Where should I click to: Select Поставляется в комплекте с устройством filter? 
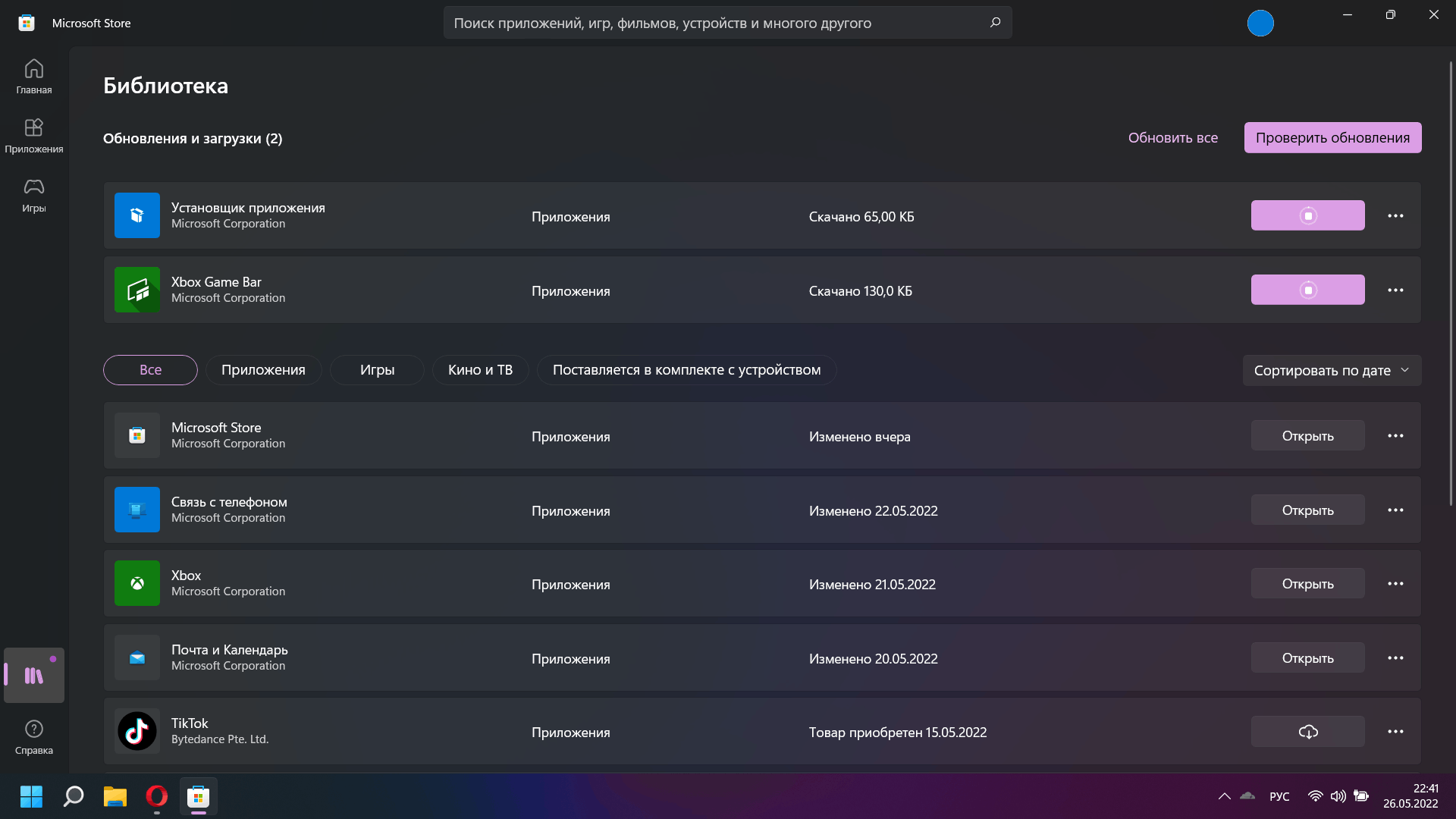click(x=686, y=370)
